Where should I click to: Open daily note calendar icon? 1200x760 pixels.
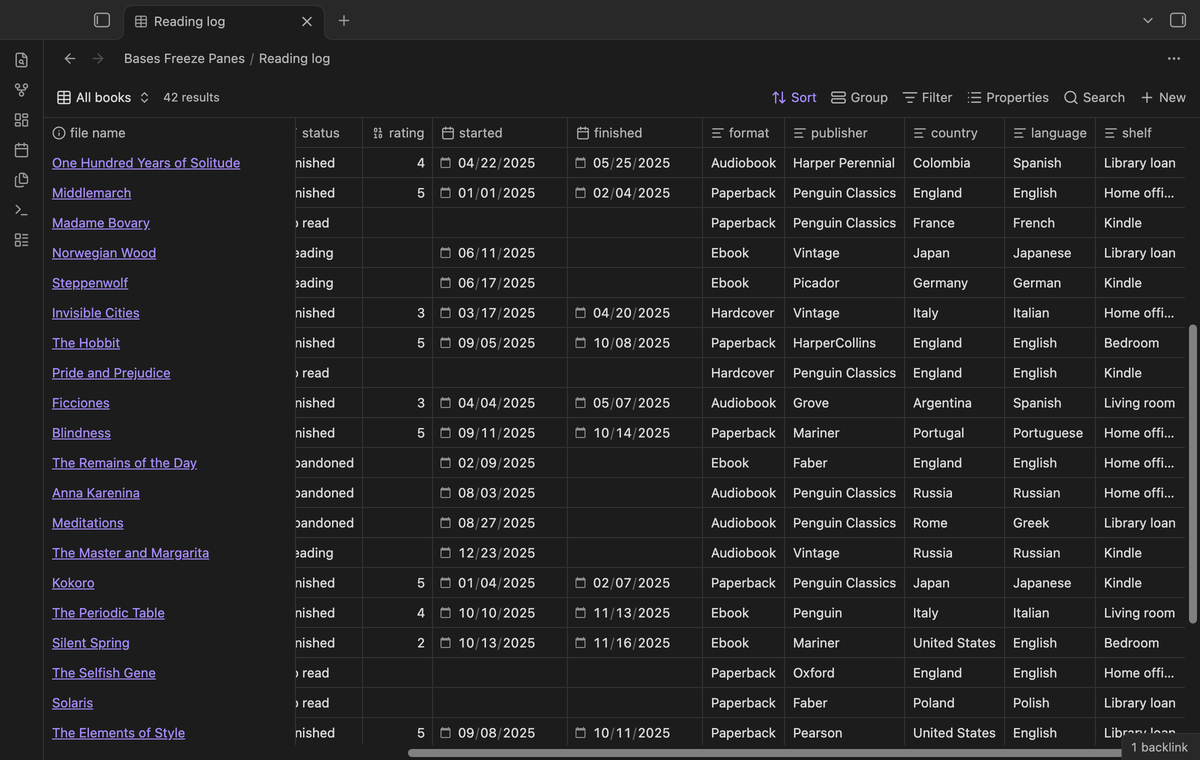click(x=21, y=150)
